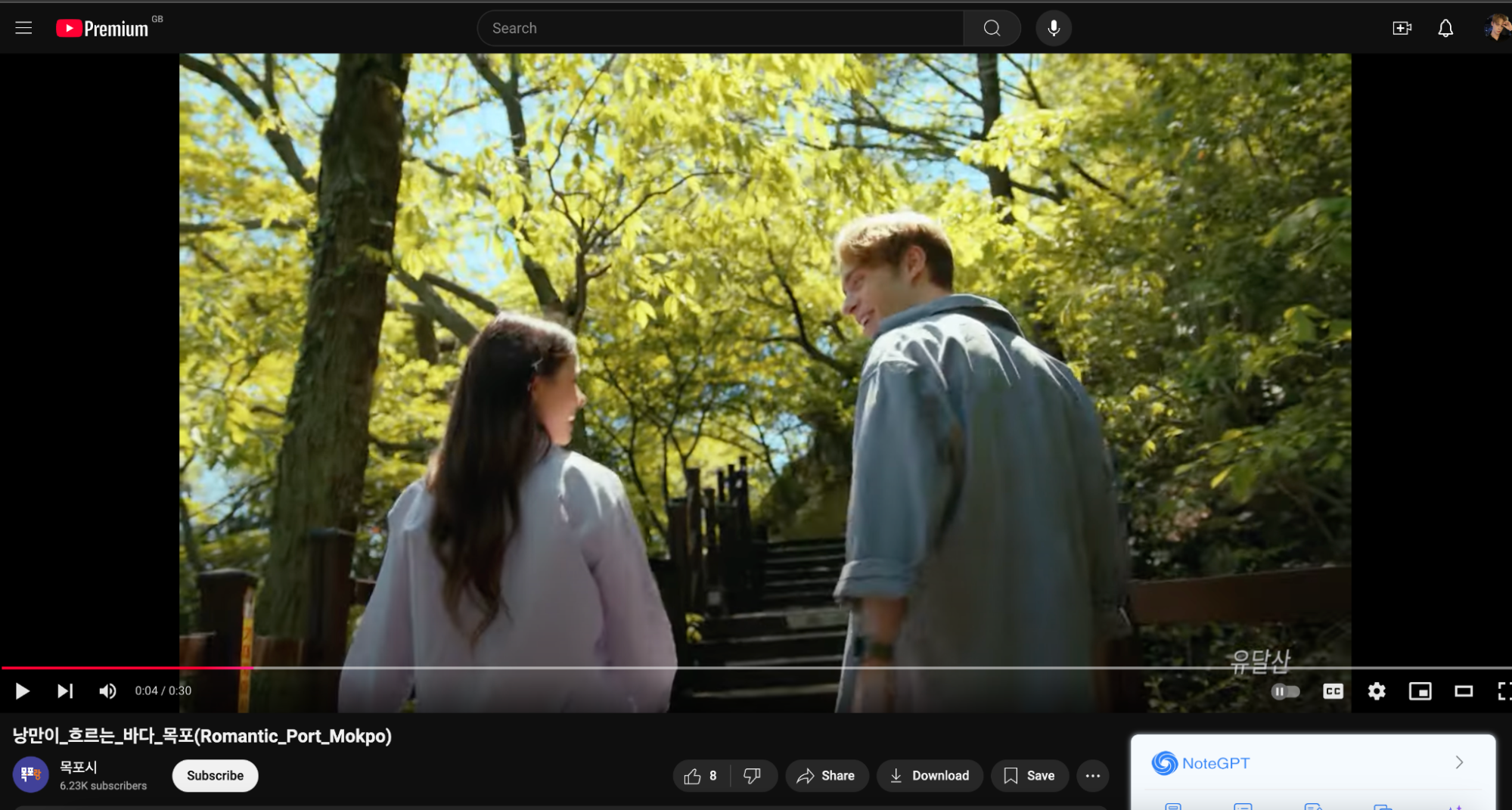
Task: Click into the Search field
Action: (719, 28)
